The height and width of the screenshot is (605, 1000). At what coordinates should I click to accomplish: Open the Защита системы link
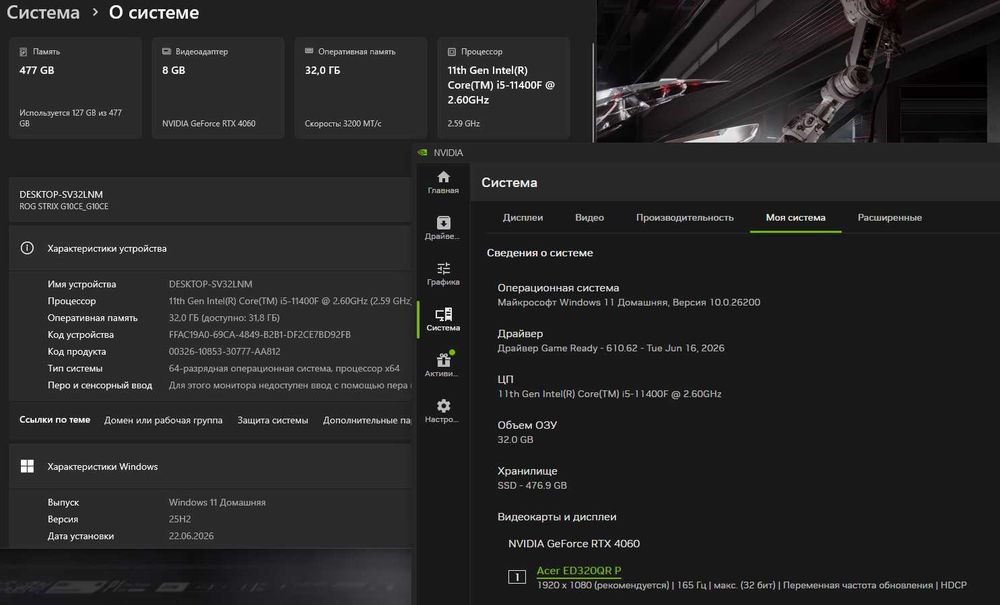(x=272, y=420)
